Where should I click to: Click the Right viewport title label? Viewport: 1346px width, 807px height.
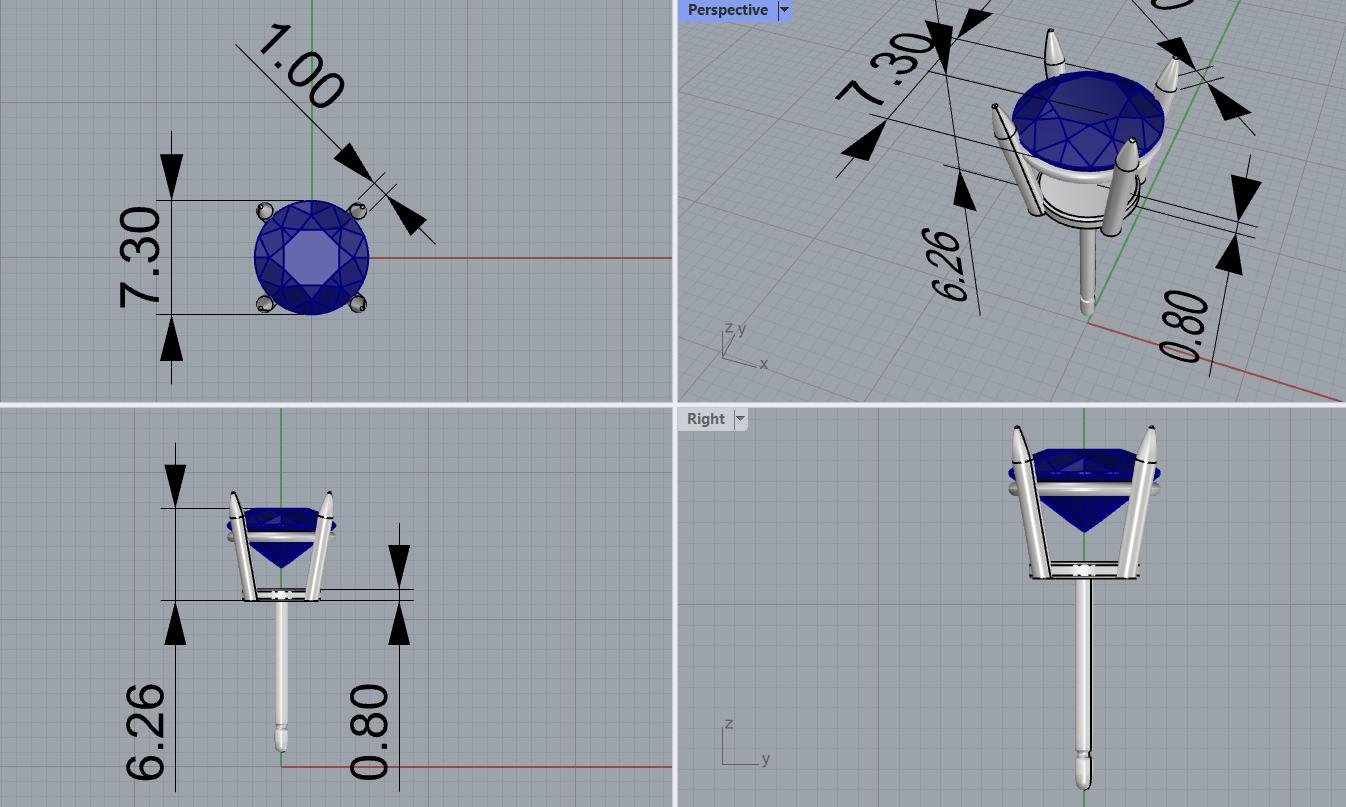tap(705, 419)
